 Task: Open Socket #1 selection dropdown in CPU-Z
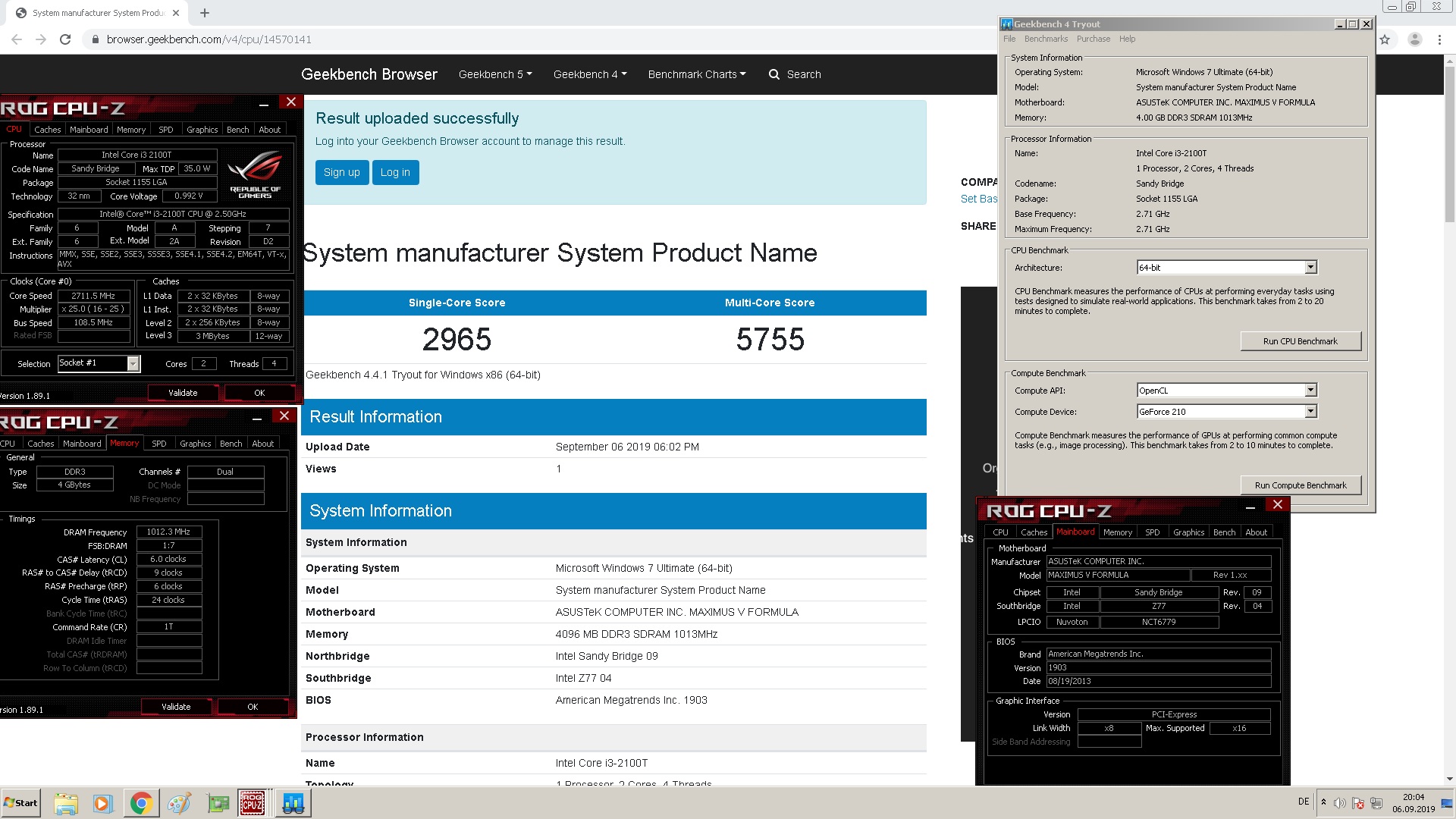pyautogui.click(x=133, y=363)
